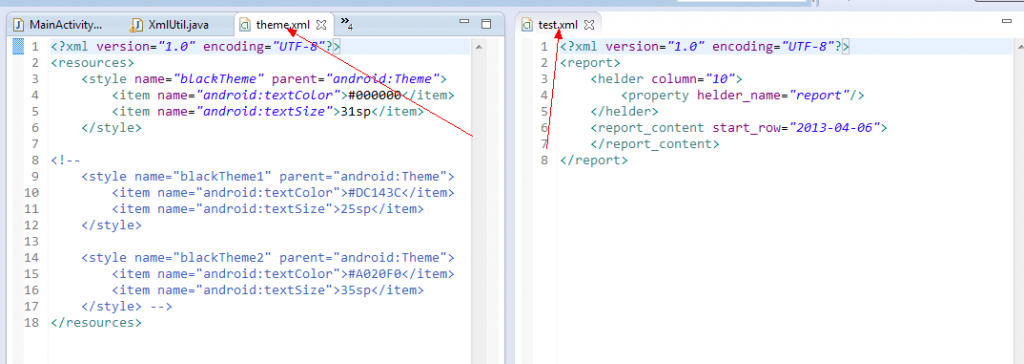
Task: Click the 31sp text size value
Action: (355, 111)
